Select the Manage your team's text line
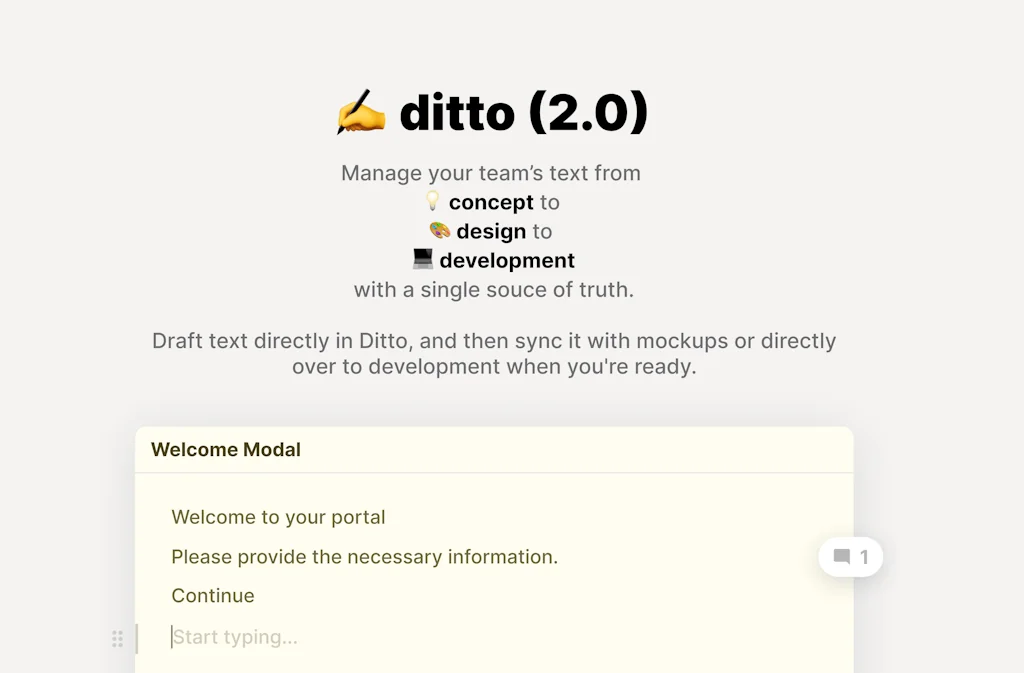The height and width of the screenshot is (673, 1024). pyautogui.click(x=492, y=172)
